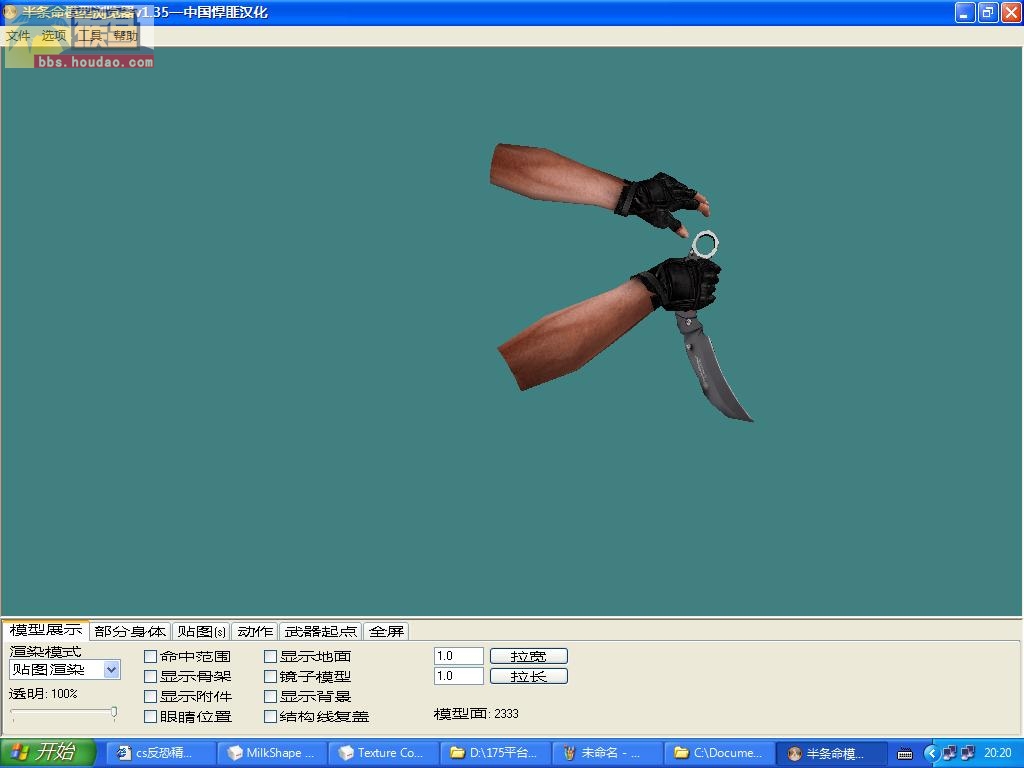Image resolution: width=1024 pixels, height=768 pixels.
Task: Click the 20:20 taskbar clock
Action: click(997, 754)
